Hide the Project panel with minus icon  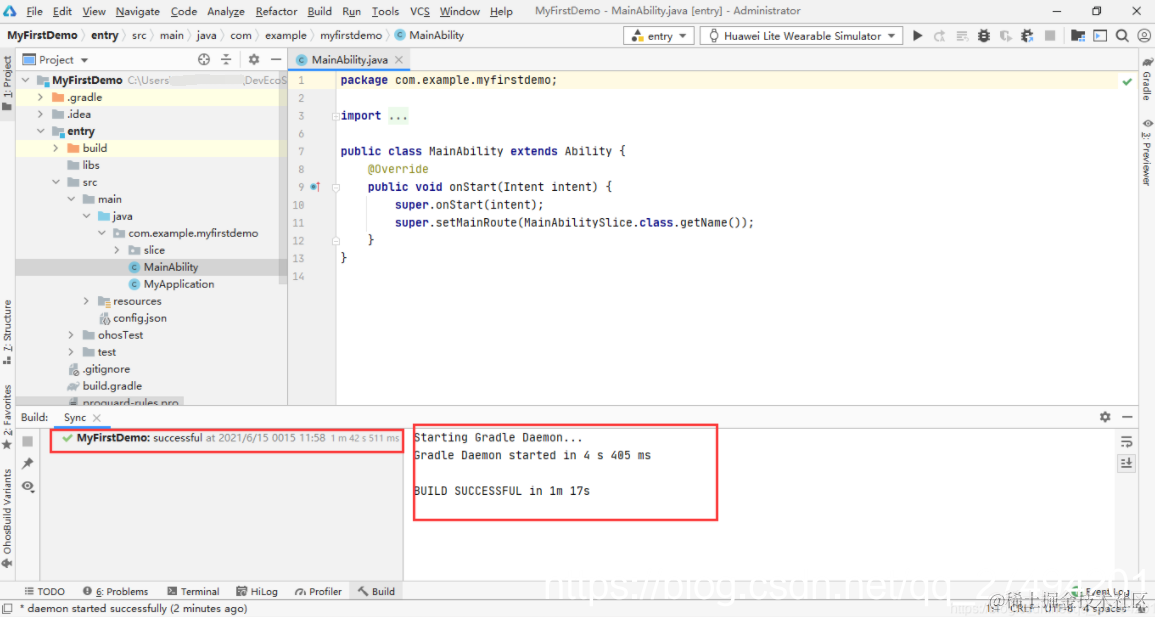click(x=275, y=60)
